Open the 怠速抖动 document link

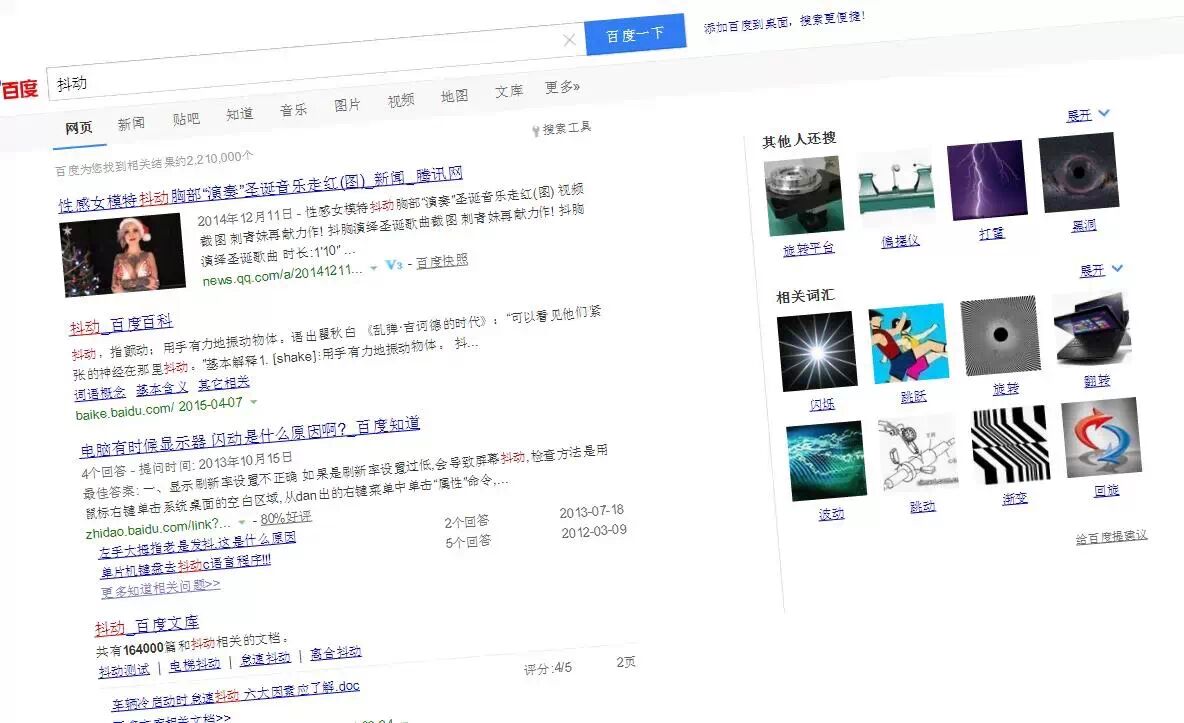pyautogui.click(x=265, y=658)
